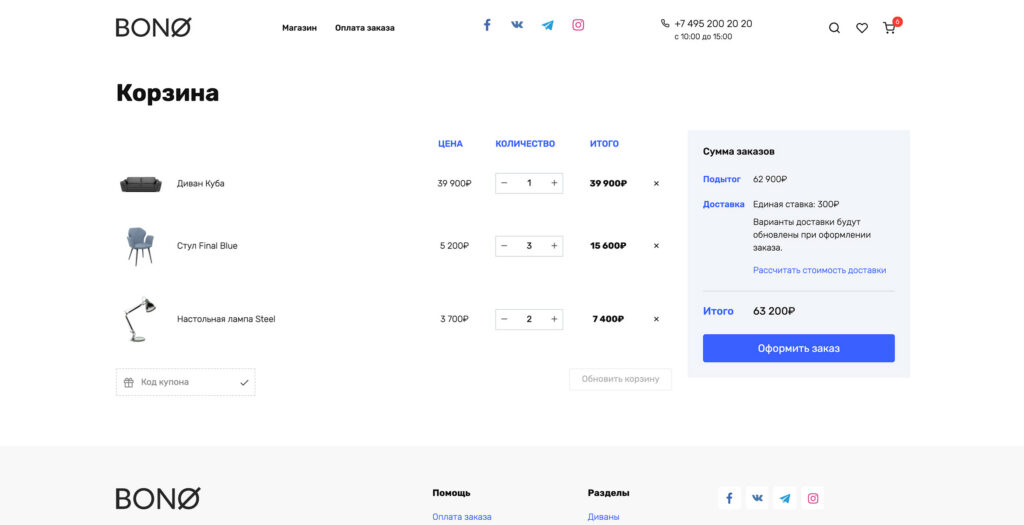Image resolution: width=1024 pixels, height=525 pixels.
Task: Click the 63 200₽ order total
Action: pos(774,311)
